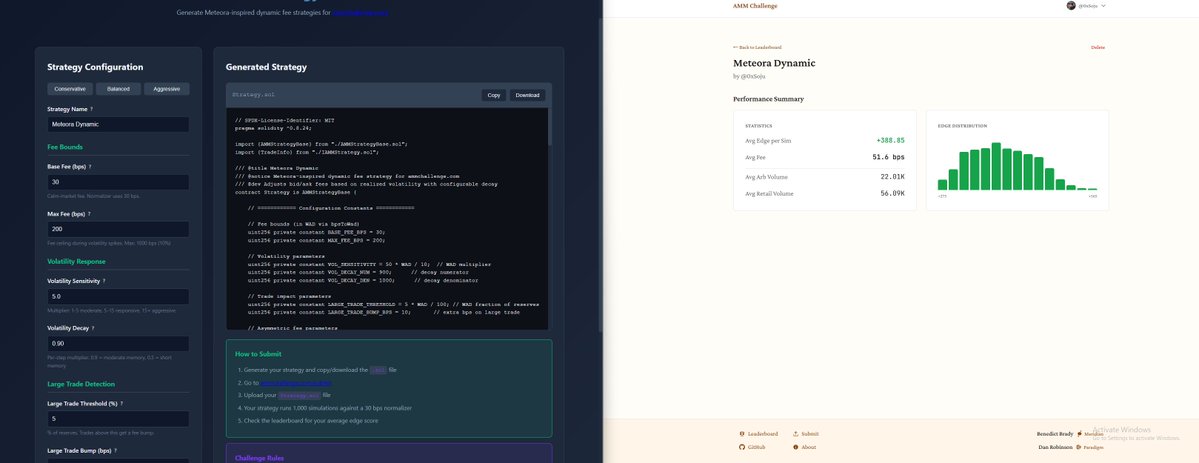The height and width of the screenshot is (463, 1199).
Task: Click the How to Submit heading
Action: (x=258, y=354)
